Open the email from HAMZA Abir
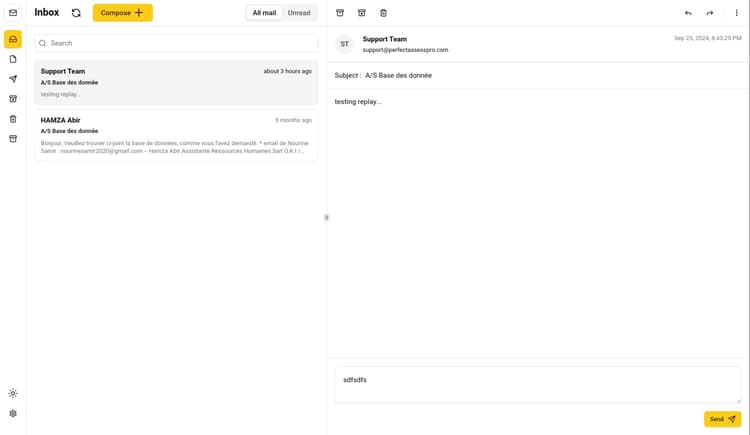The image size is (750, 435). tap(176, 135)
